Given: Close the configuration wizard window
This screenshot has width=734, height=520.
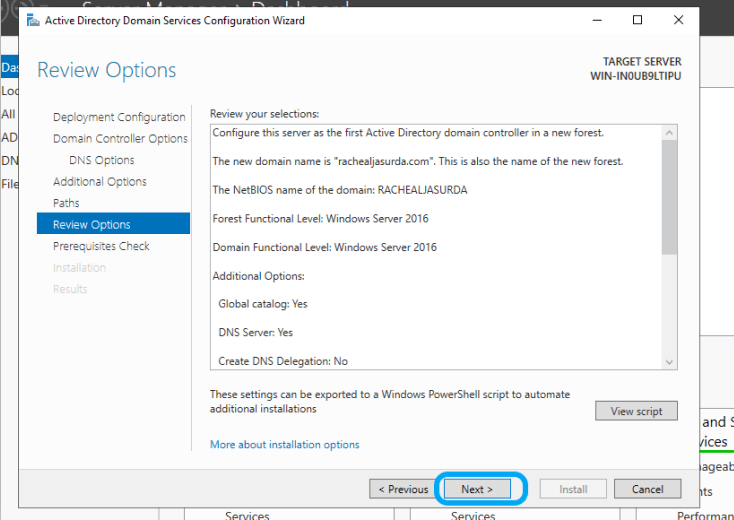Looking at the screenshot, I should point(678,20).
